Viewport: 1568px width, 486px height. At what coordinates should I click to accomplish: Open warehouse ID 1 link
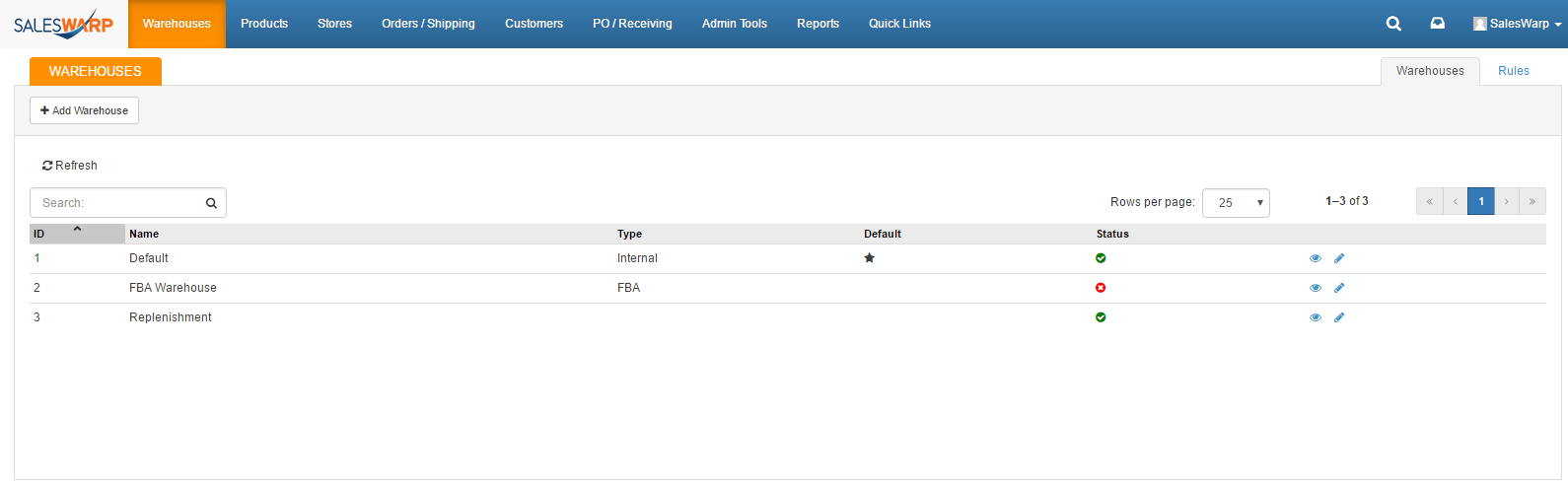(36, 258)
